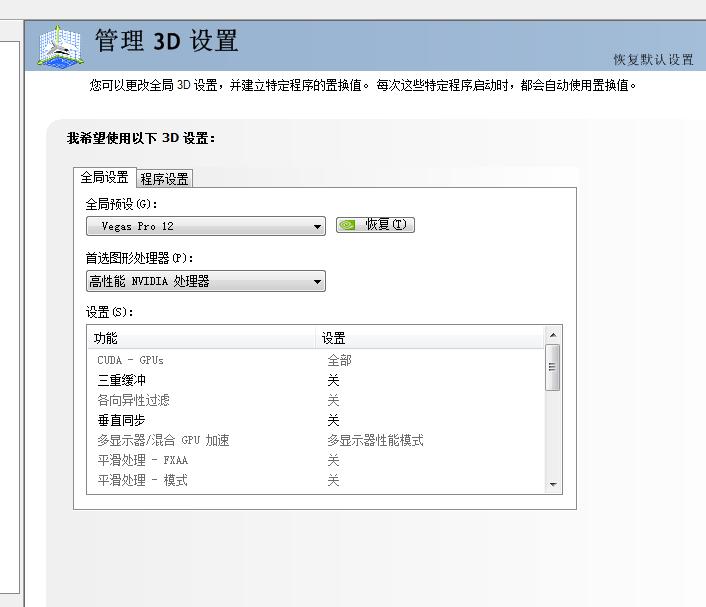Click the 恢复(T) button
The image size is (706, 607).
[376, 225]
